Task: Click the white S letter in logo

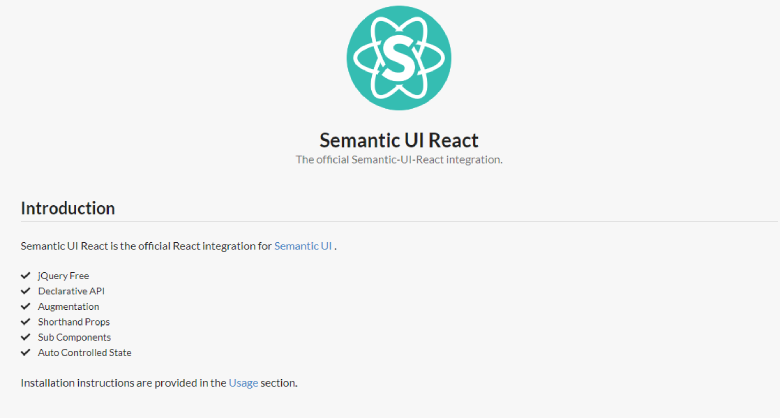Action: point(398,58)
